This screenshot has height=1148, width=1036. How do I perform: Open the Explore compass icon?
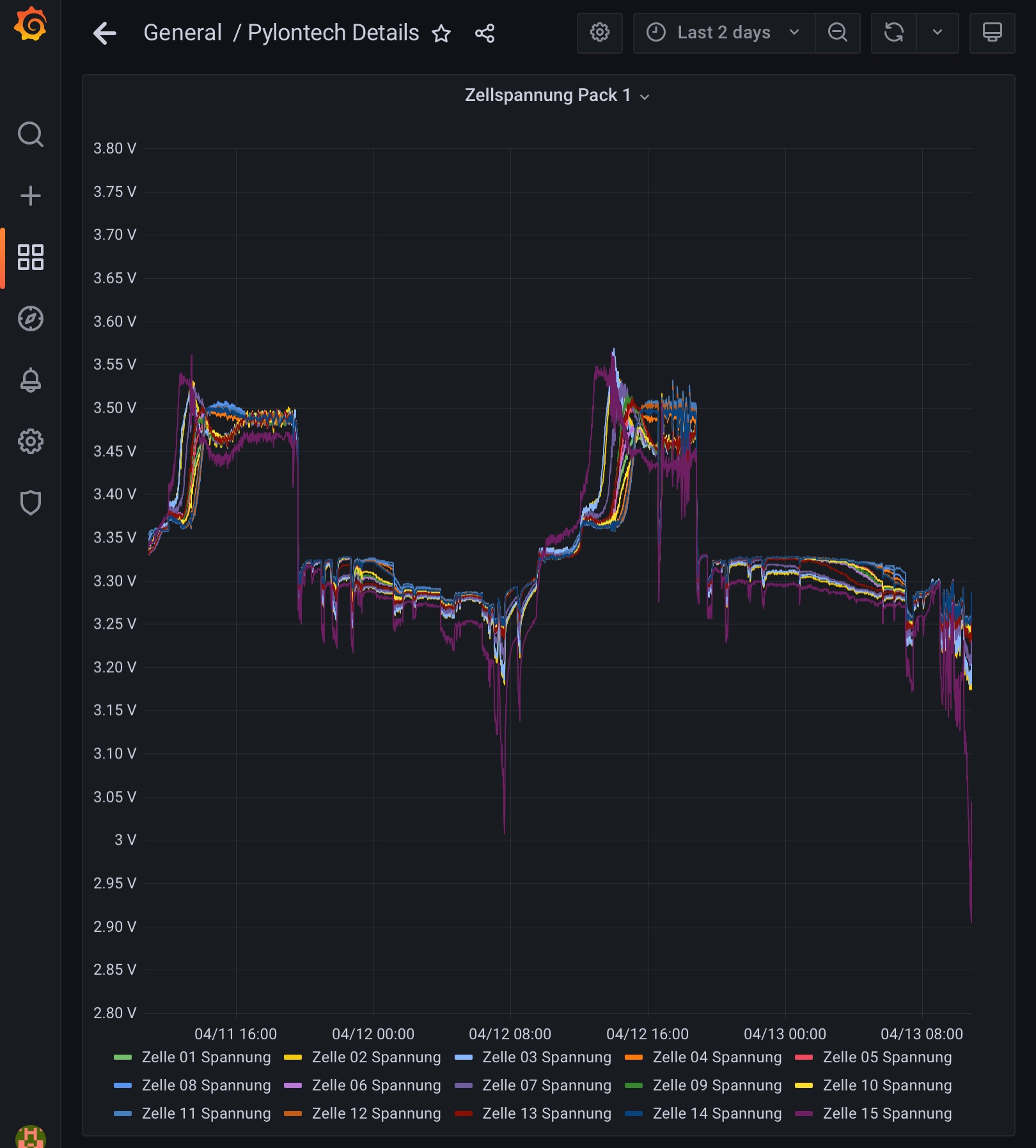[30, 318]
